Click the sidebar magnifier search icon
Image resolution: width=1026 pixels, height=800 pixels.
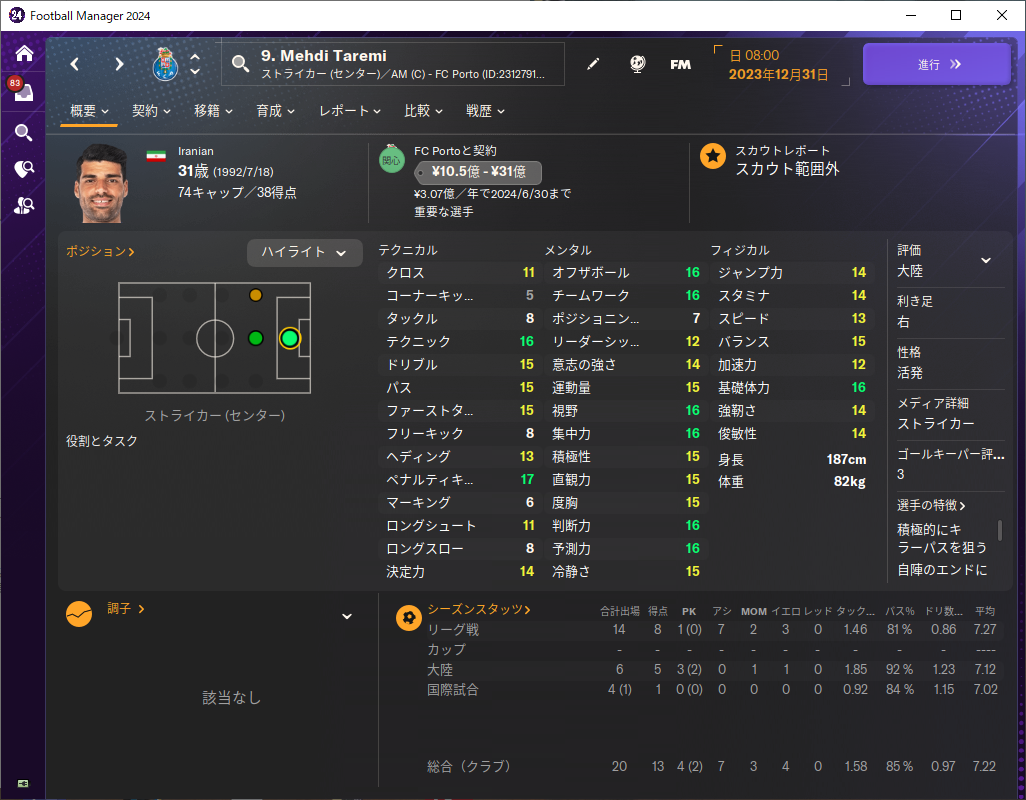click(x=24, y=132)
